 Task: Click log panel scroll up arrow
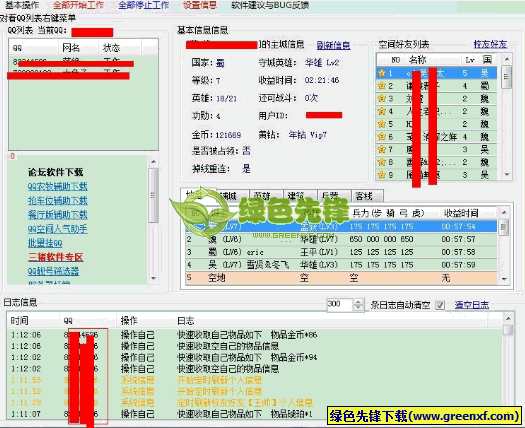(x=508, y=318)
